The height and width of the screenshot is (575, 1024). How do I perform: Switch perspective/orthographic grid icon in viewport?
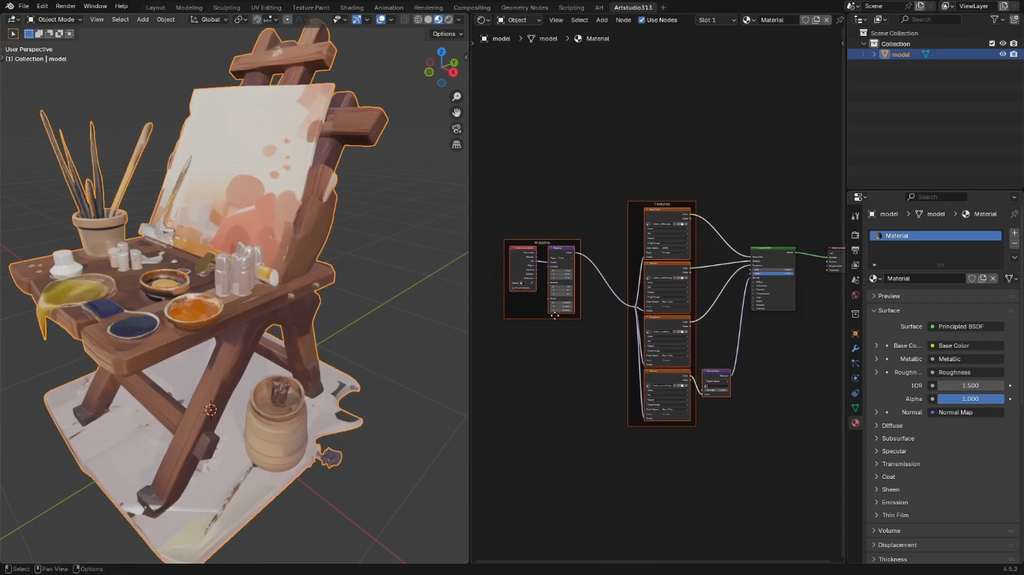pyautogui.click(x=456, y=144)
